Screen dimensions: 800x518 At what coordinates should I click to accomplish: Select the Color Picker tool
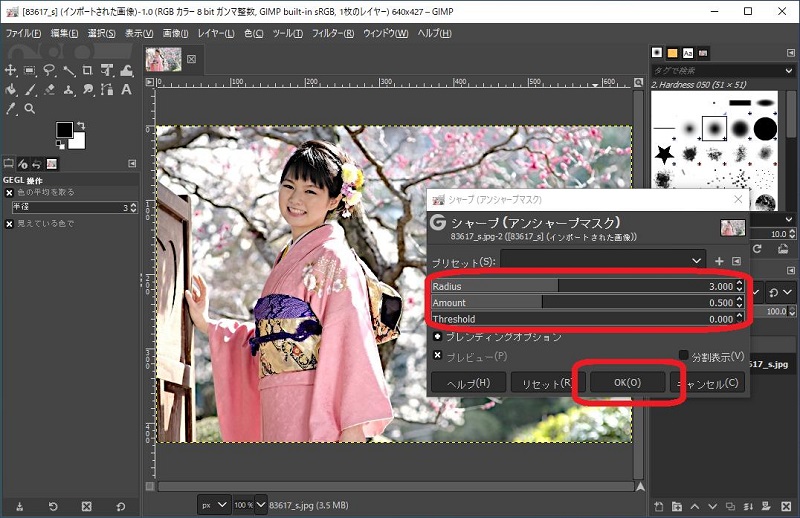[x=11, y=109]
